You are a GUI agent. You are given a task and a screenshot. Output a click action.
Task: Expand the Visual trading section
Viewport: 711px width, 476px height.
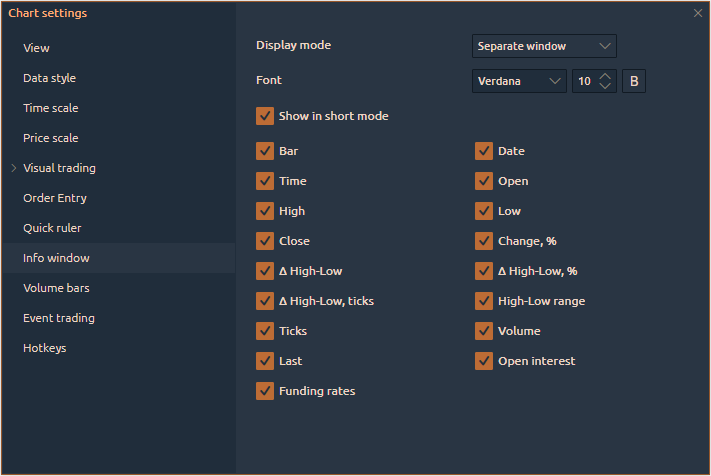pos(13,168)
